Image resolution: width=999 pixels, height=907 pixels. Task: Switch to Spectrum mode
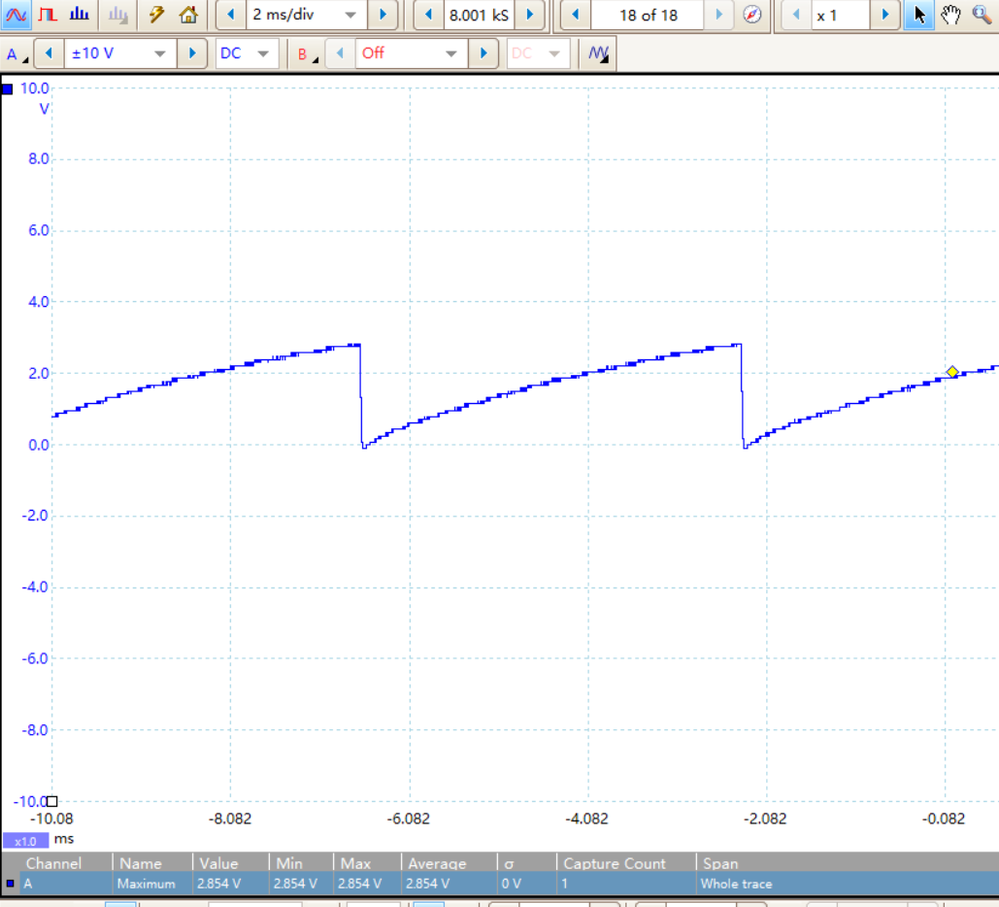click(x=79, y=15)
